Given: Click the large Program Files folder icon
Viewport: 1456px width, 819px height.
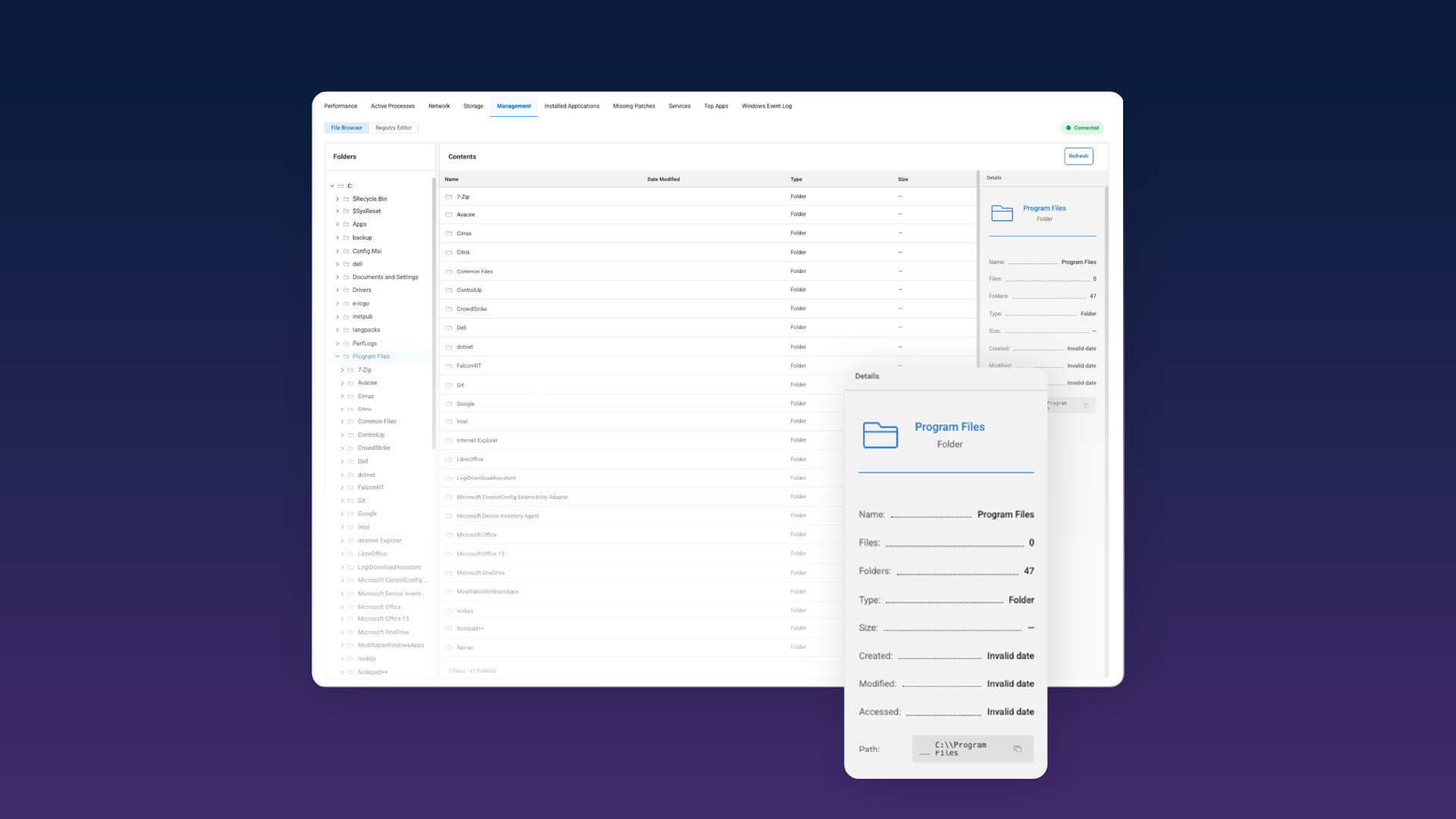Looking at the screenshot, I should pos(880,435).
